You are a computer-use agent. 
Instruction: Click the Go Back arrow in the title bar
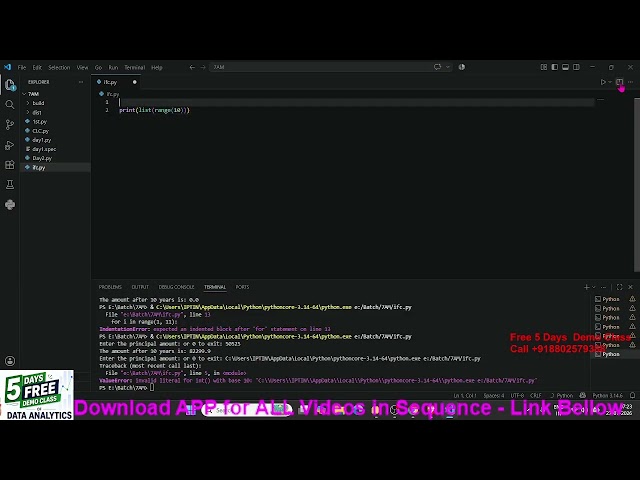coord(192,67)
